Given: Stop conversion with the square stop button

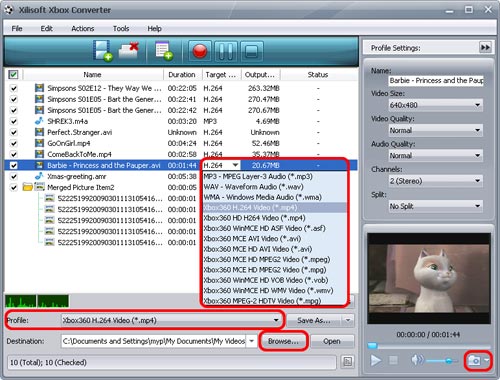Looking at the screenshot, I should tap(251, 52).
